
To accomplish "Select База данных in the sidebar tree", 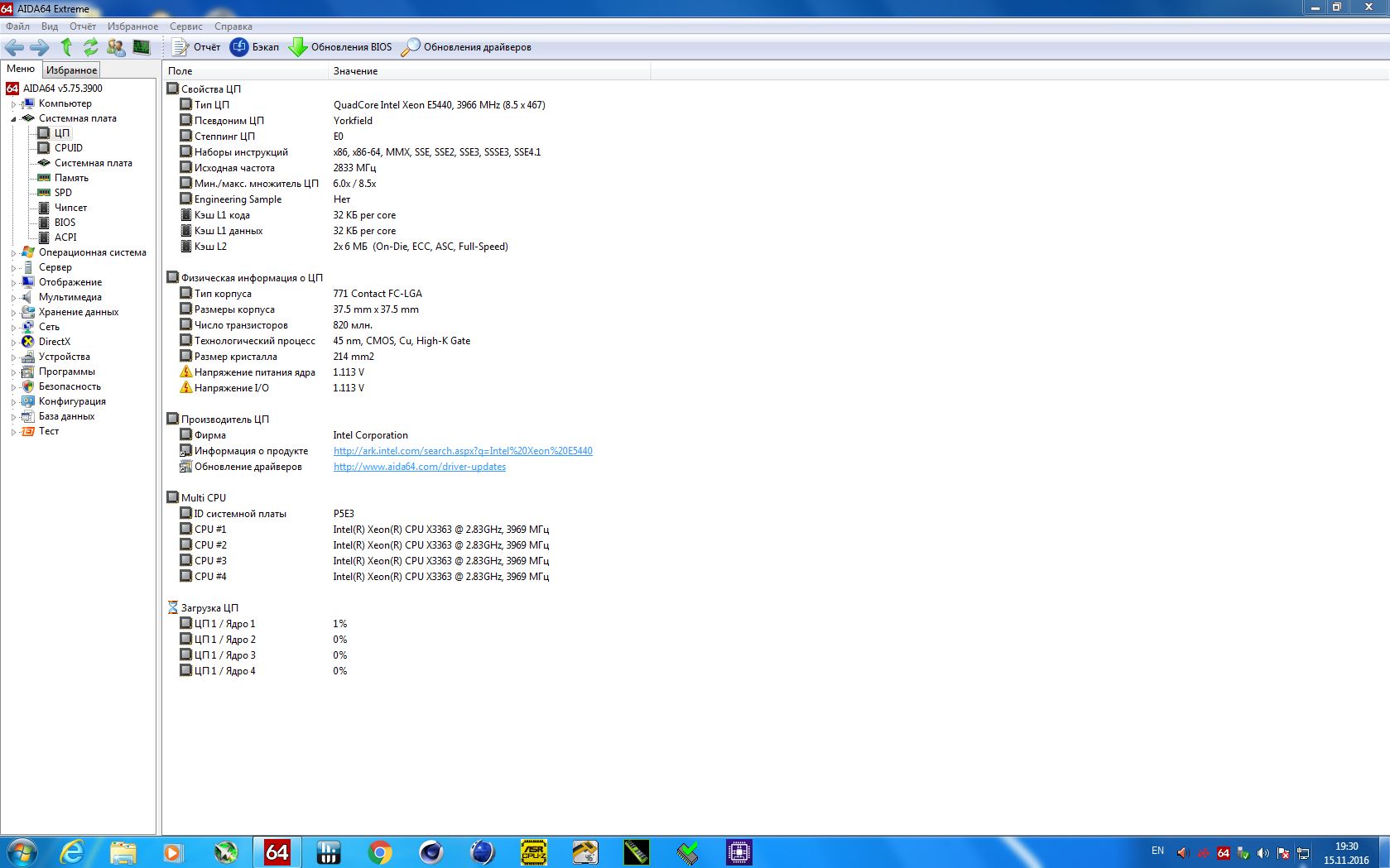I will (66, 416).
